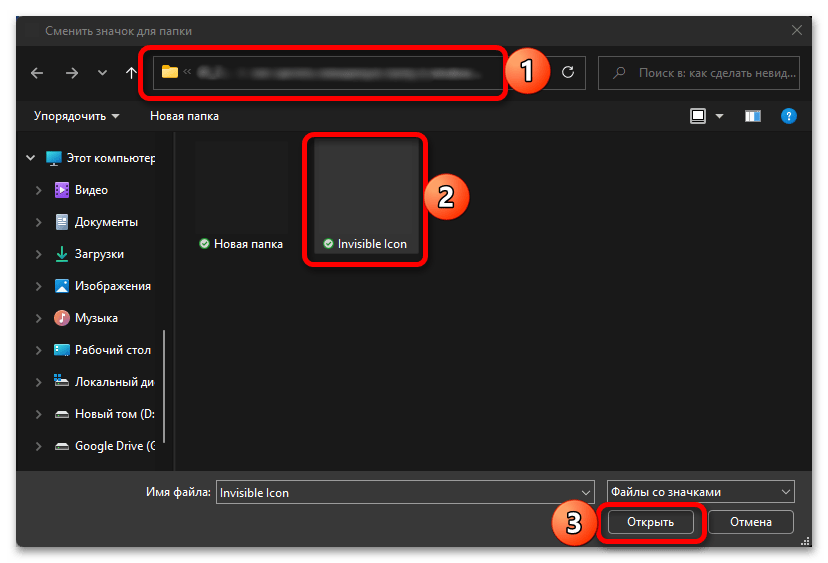Screen dimensions: 828x563
Task: Toggle the preview pane icon
Action: [x=753, y=116]
